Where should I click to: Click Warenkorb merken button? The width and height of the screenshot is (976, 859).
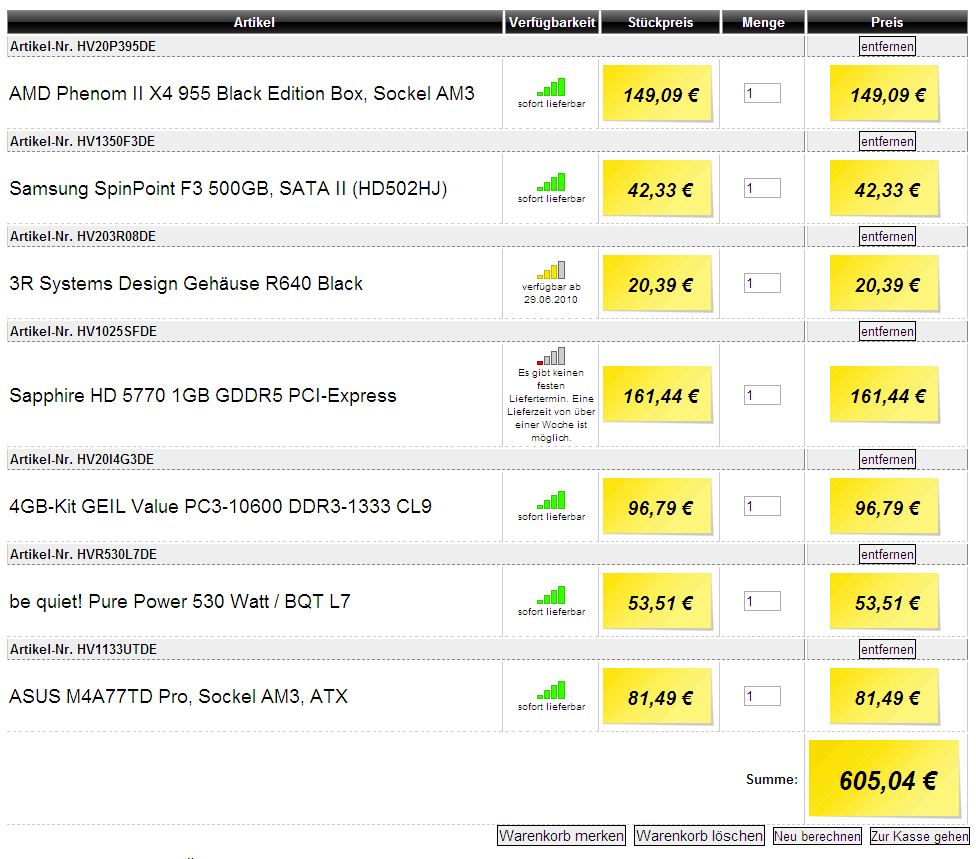[x=561, y=835]
